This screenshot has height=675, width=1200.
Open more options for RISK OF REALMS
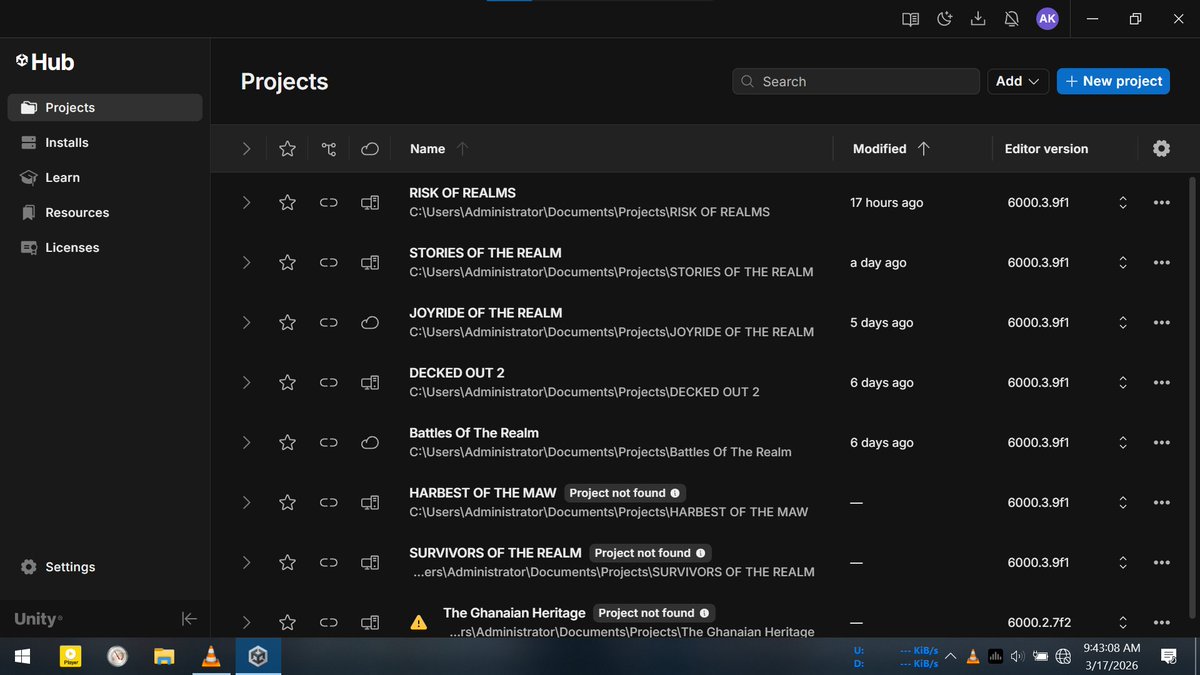pos(1161,202)
